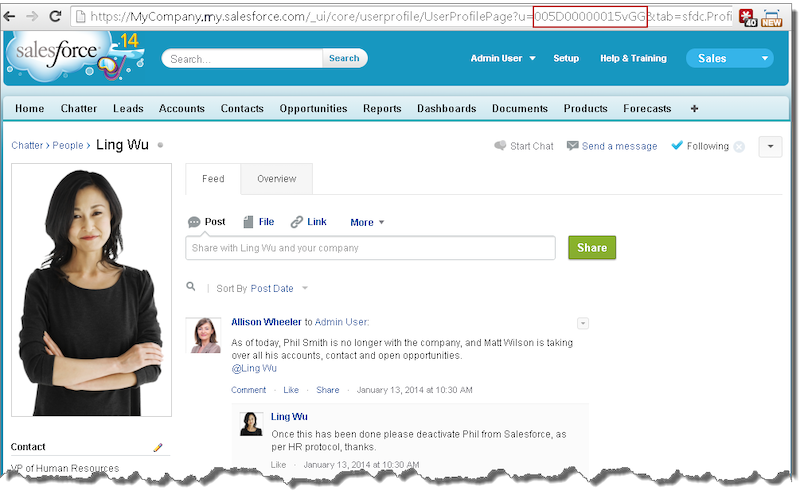Click the Salesforce logo
The width and height of the screenshot is (800, 502).
[x=56, y=53]
